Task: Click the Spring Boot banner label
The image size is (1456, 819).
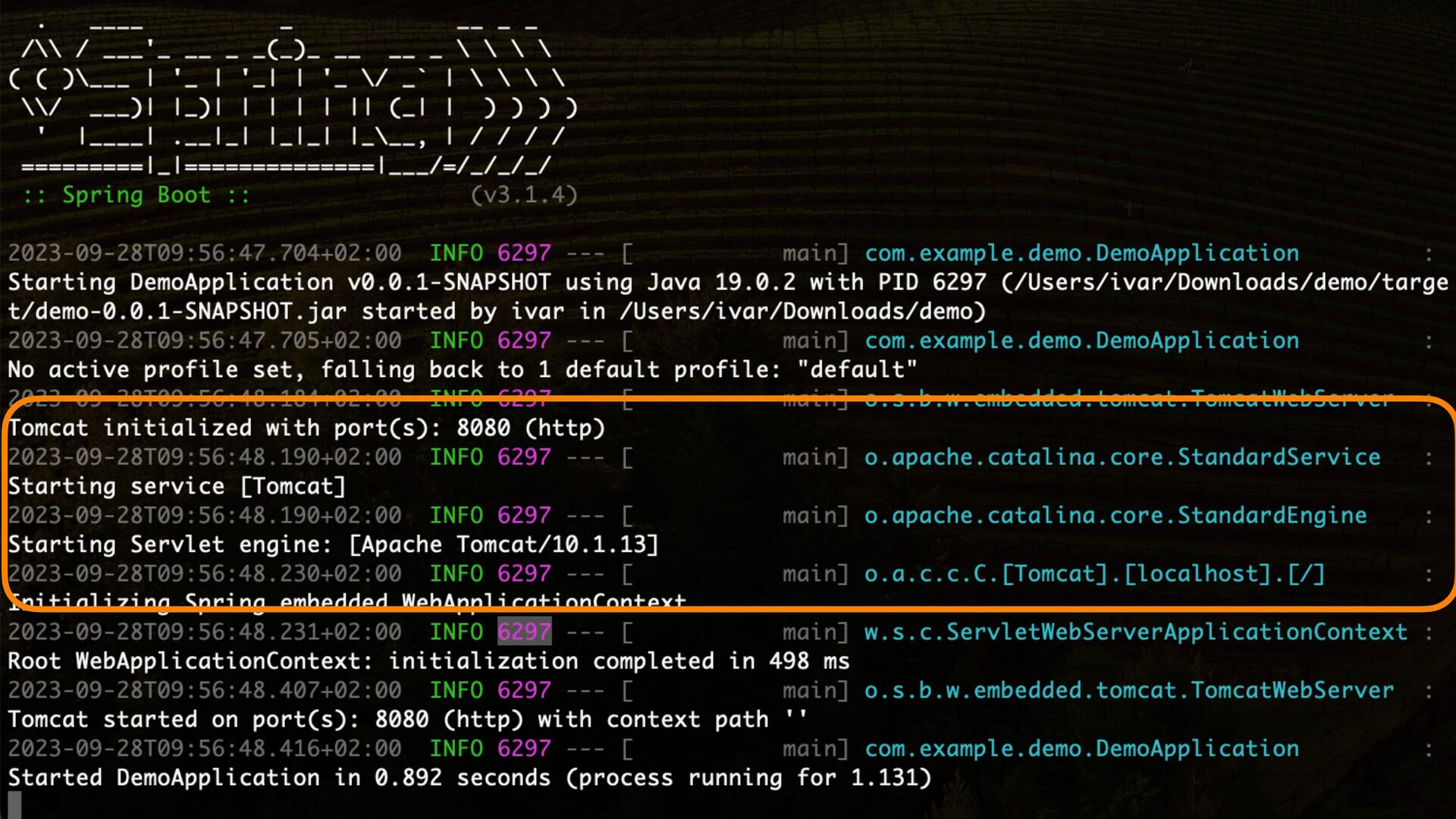Action: 136,195
